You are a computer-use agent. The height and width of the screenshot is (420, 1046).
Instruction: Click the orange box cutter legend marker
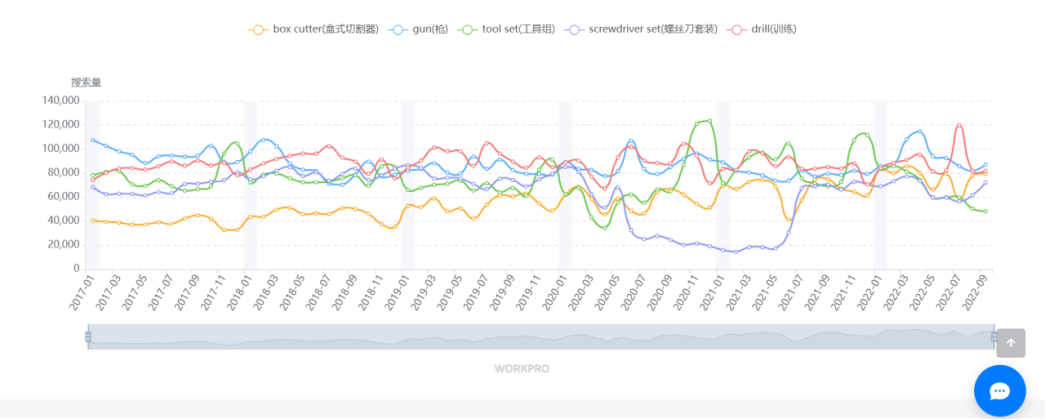coord(258,29)
